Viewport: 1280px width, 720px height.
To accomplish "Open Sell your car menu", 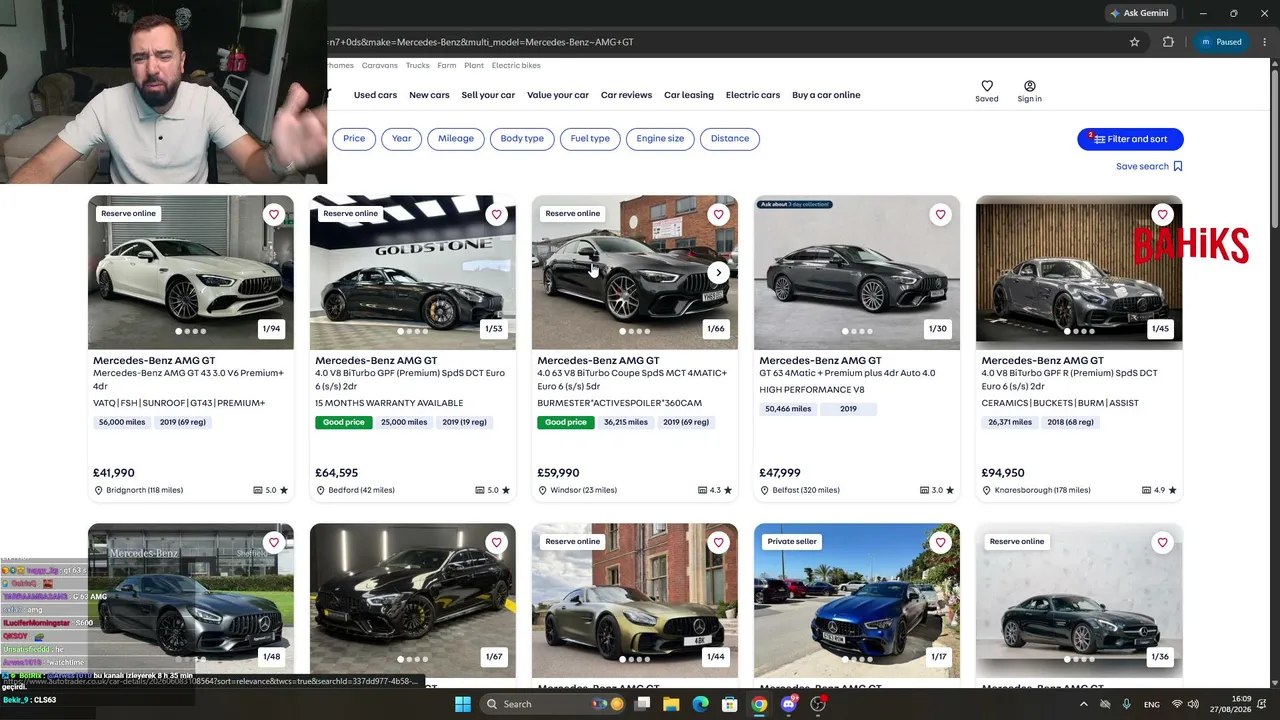I will [x=488, y=95].
